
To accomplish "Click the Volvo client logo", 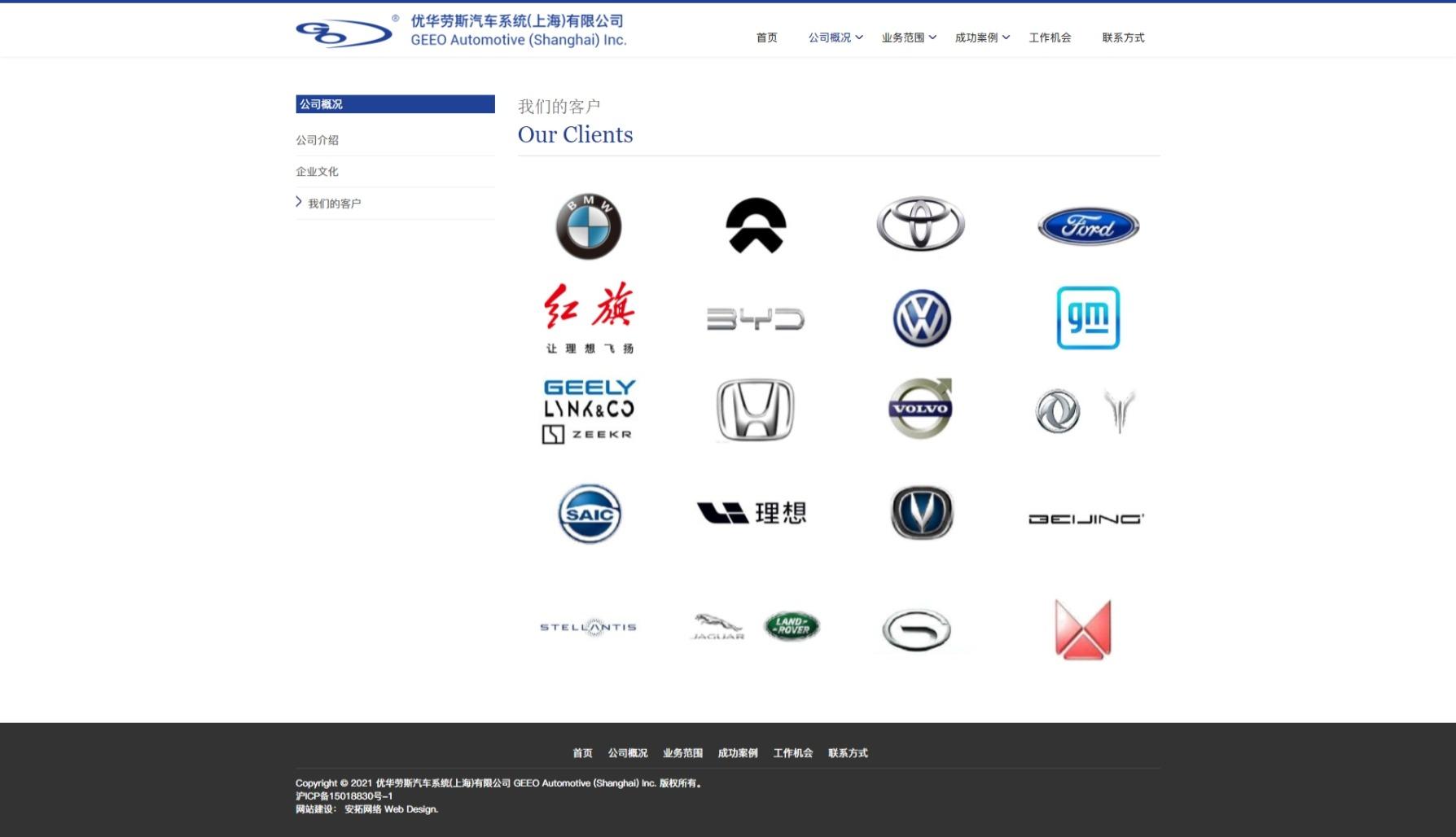I will [920, 408].
